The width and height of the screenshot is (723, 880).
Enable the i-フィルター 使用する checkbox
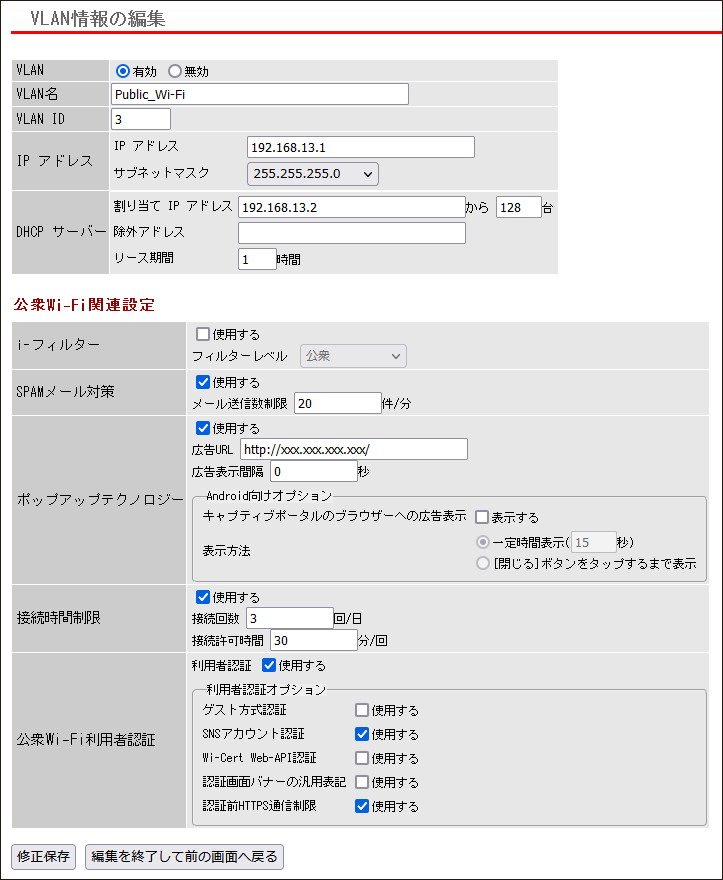pyautogui.click(x=203, y=334)
